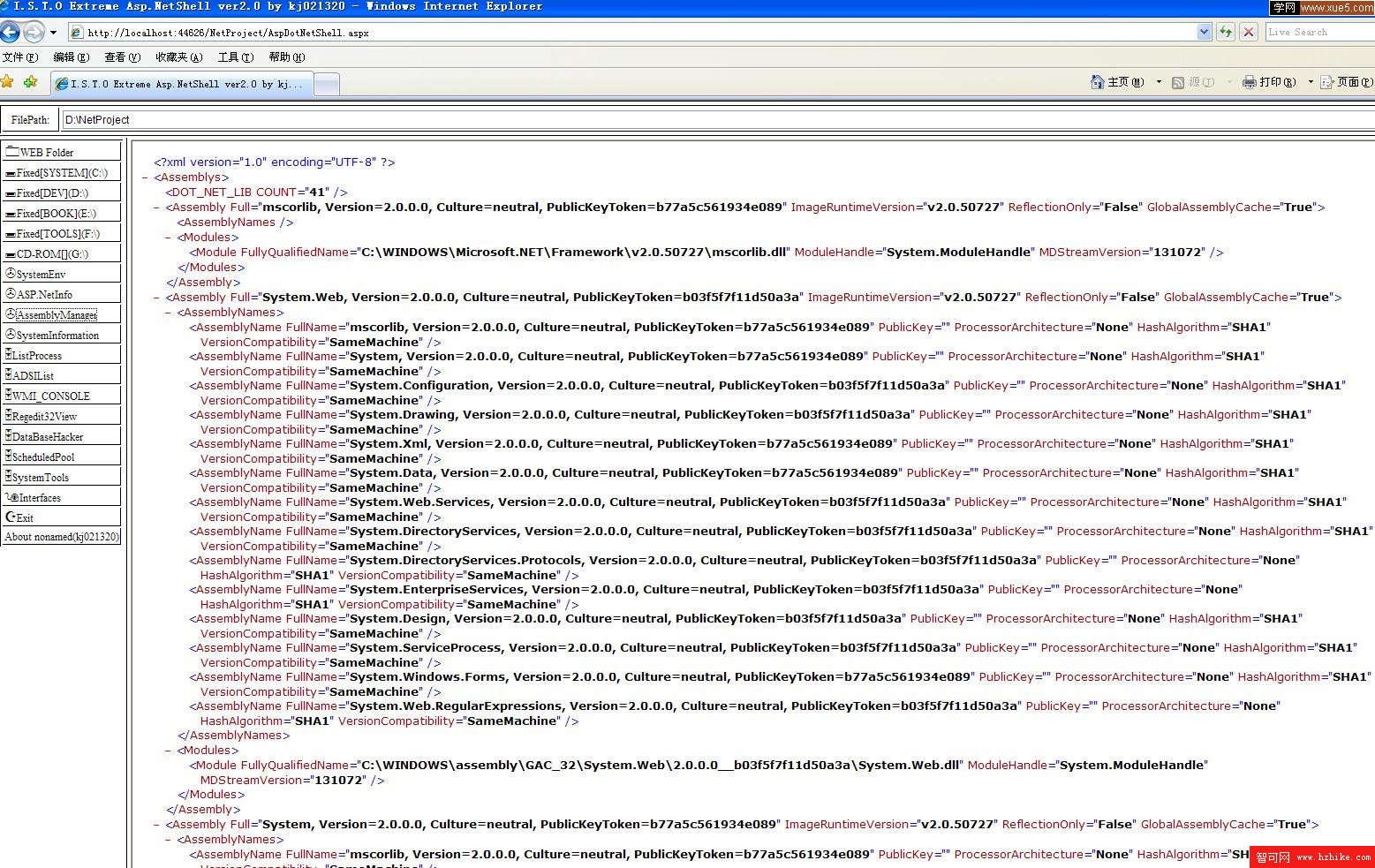1375x868 pixels.
Task: Open the Favorites Center star icon
Action: [7, 82]
